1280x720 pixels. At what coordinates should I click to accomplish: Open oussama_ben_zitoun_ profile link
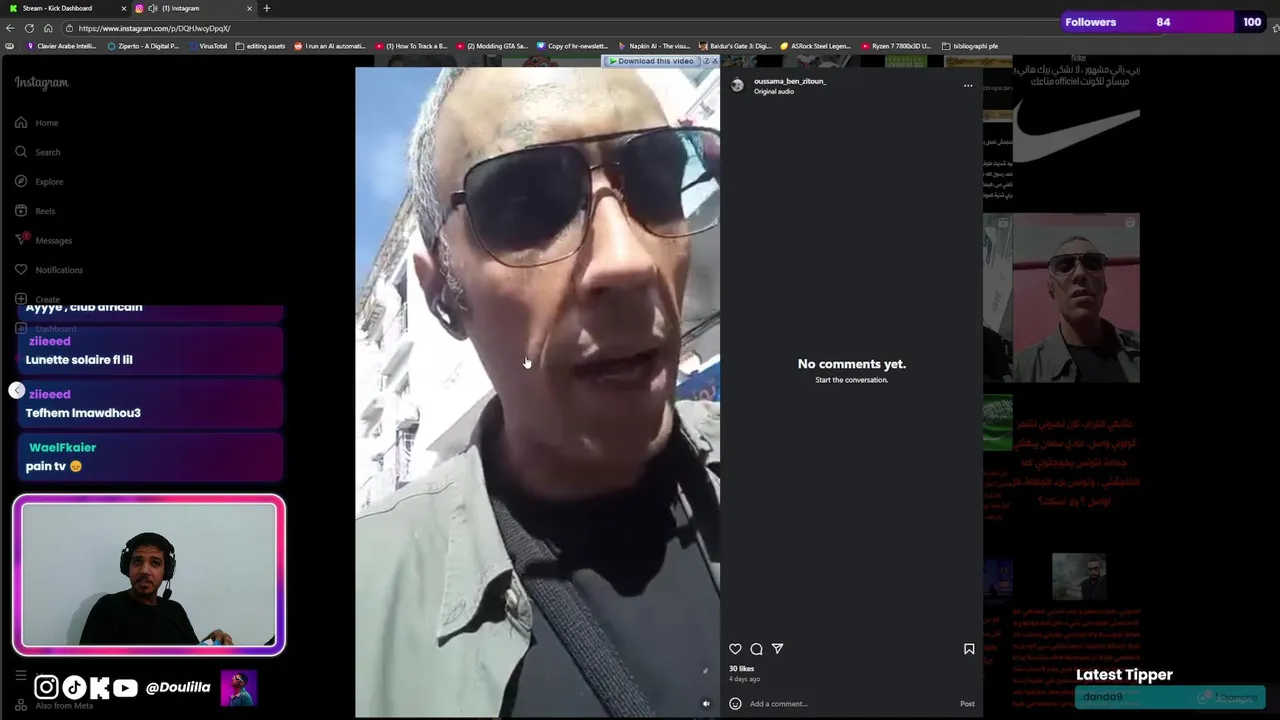coord(790,81)
